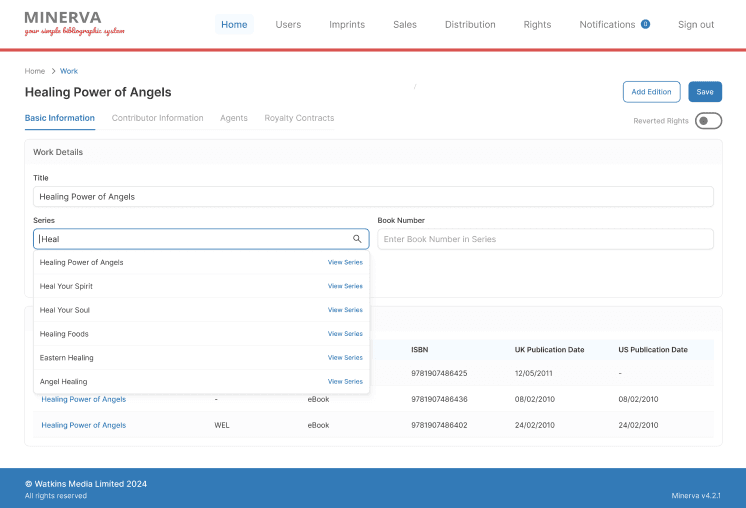
Task: Click View Series link for Heal Your Soul
Action: pos(345,310)
